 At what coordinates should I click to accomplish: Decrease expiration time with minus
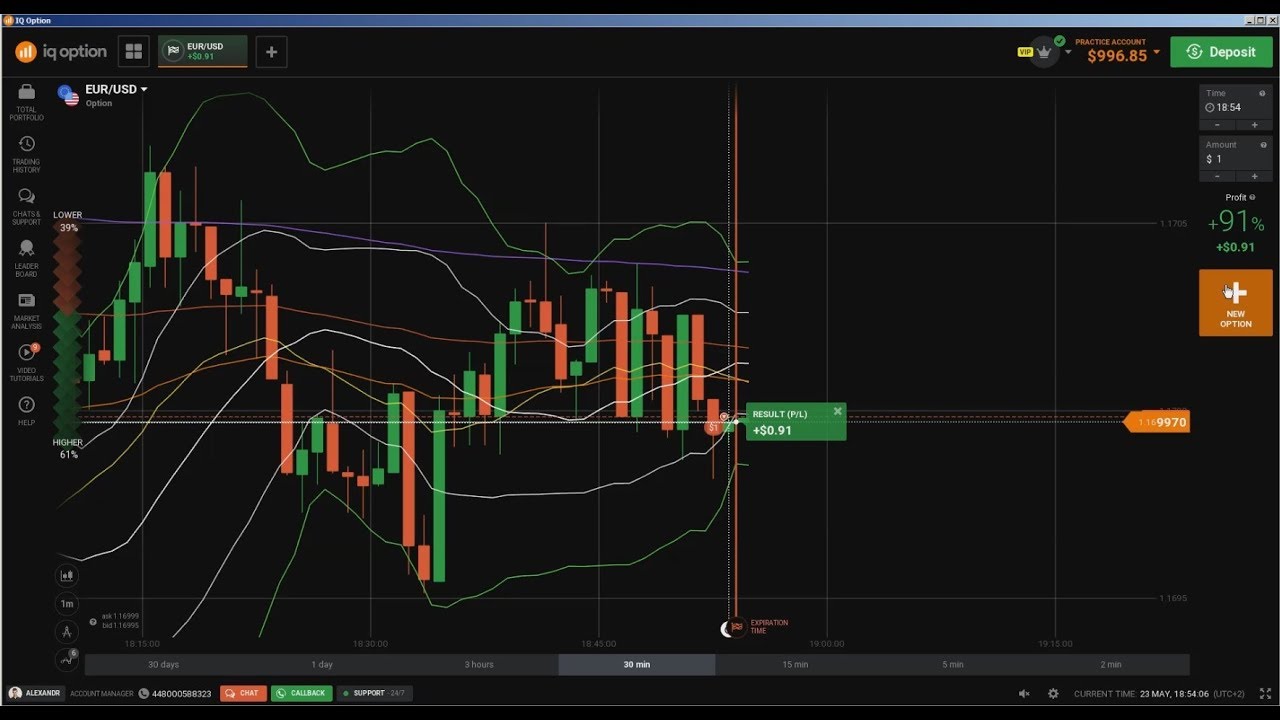(x=1217, y=125)
